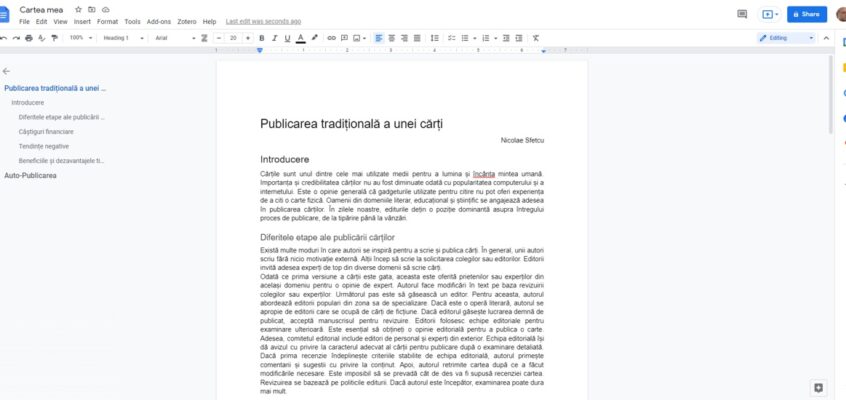Decrease the font size

pos(219,38)
